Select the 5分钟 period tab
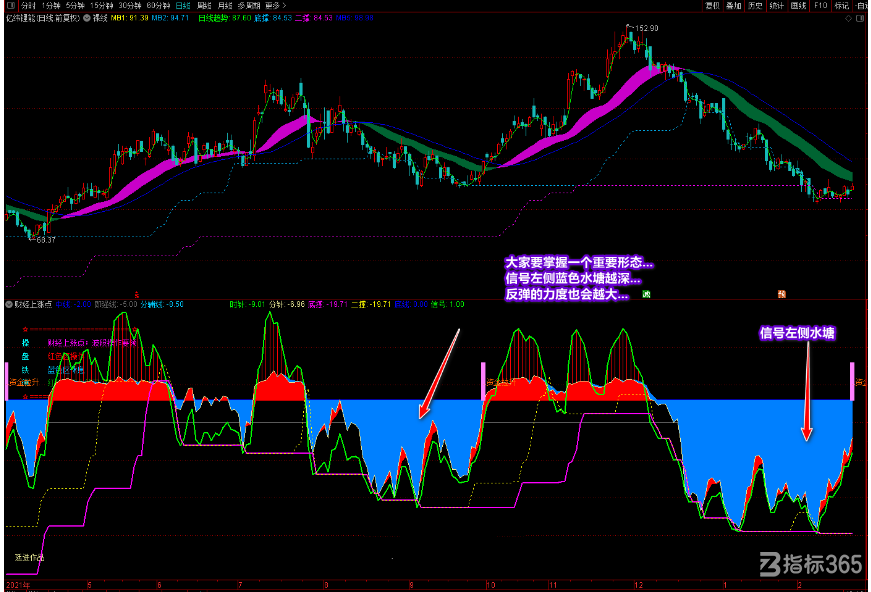This screenshot has width=871, height=592. (x=75, y=6)
